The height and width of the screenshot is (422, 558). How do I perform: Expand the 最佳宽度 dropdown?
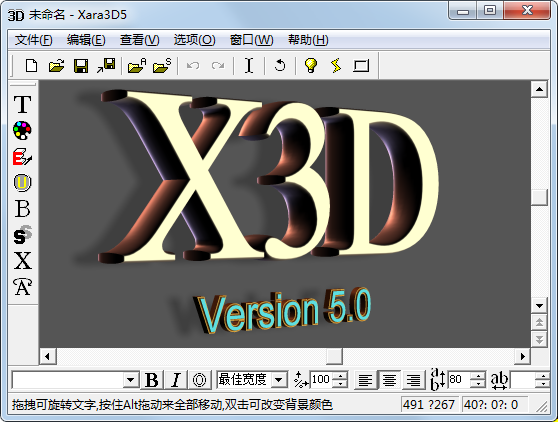point(279,380)
